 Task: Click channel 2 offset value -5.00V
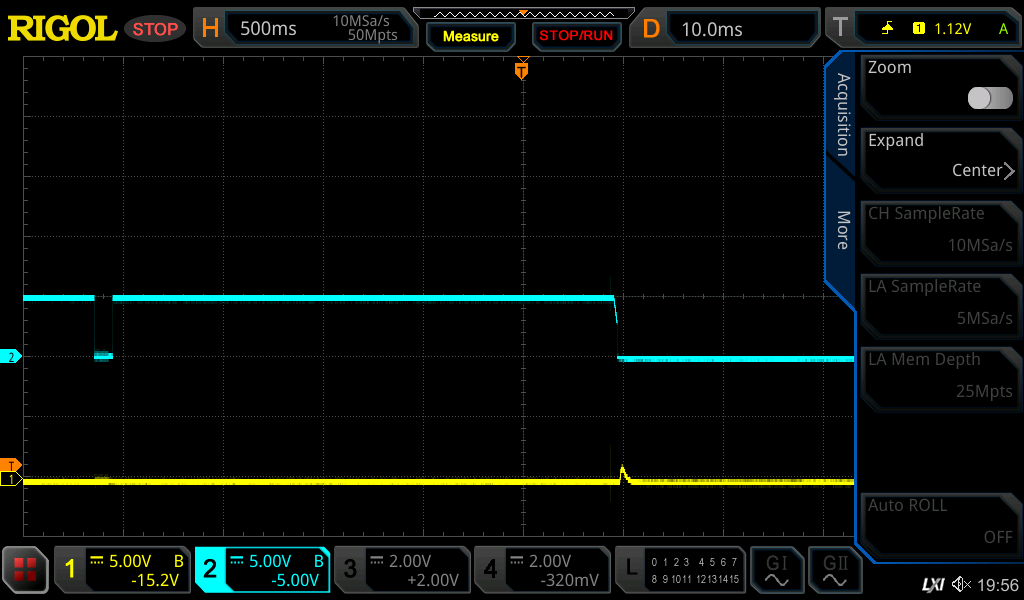[295, 580]
